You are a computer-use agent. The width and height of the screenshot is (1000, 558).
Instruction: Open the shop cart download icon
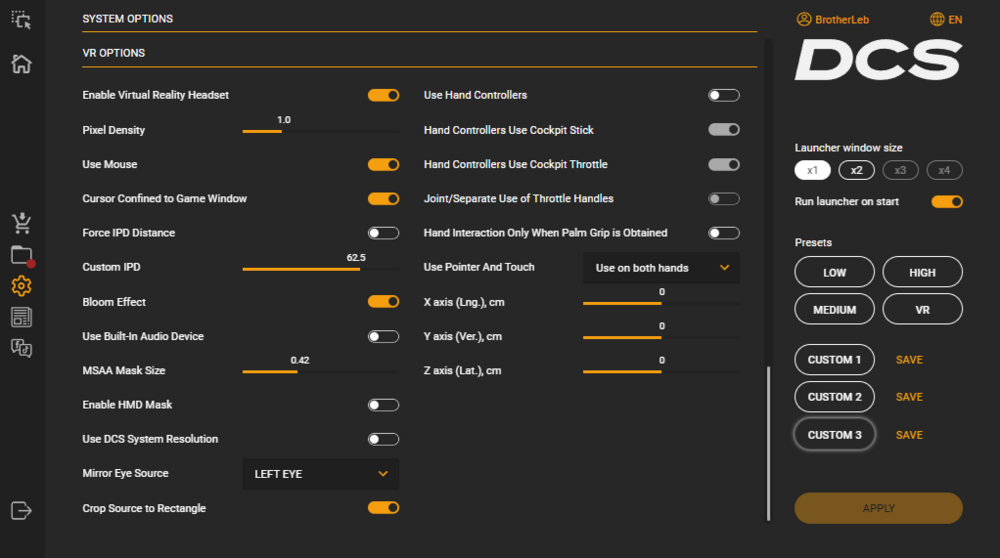[21, 222]
